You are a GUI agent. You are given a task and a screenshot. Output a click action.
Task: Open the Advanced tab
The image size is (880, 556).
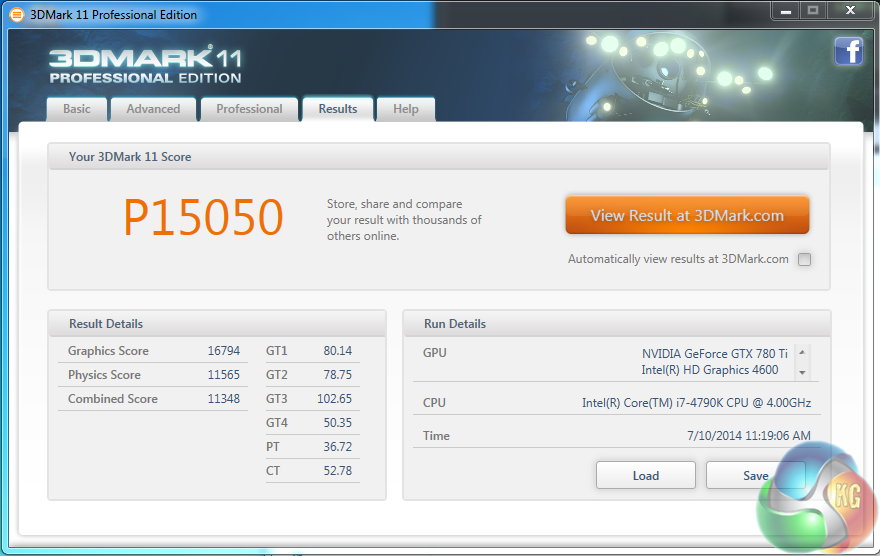(x=153, y=109)
